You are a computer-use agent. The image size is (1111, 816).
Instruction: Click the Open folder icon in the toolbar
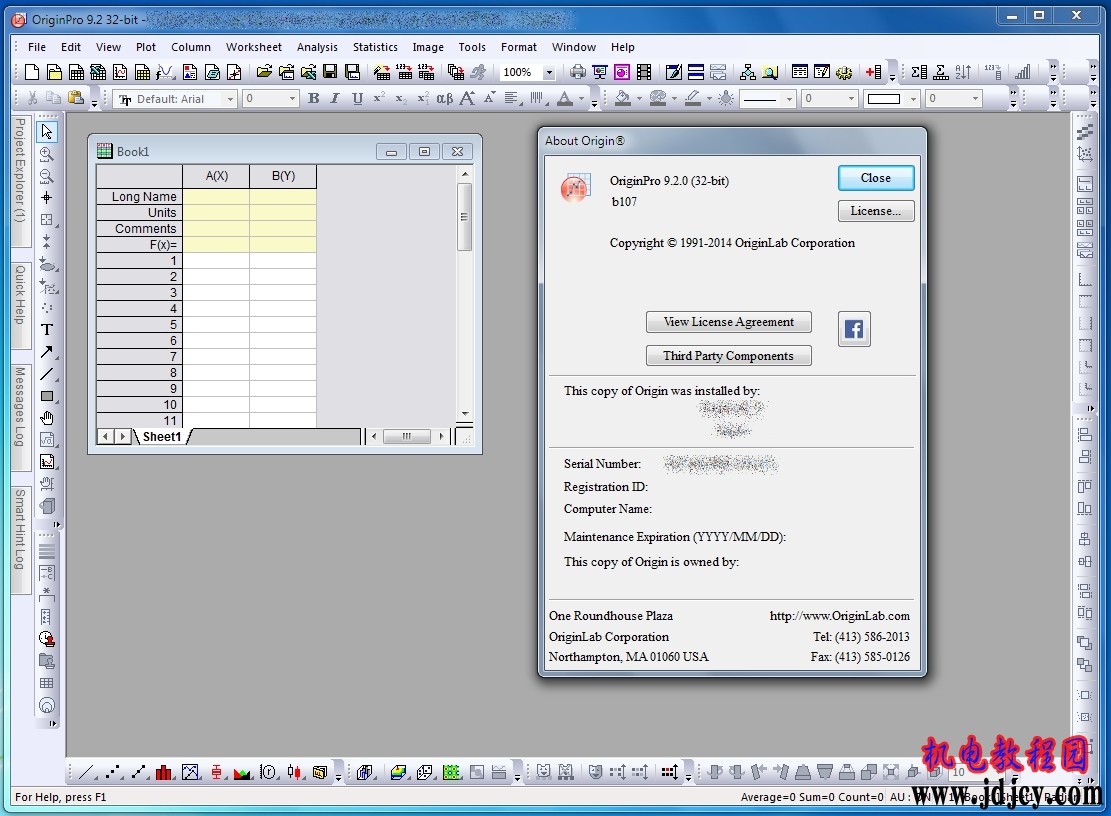click(264, 72)
